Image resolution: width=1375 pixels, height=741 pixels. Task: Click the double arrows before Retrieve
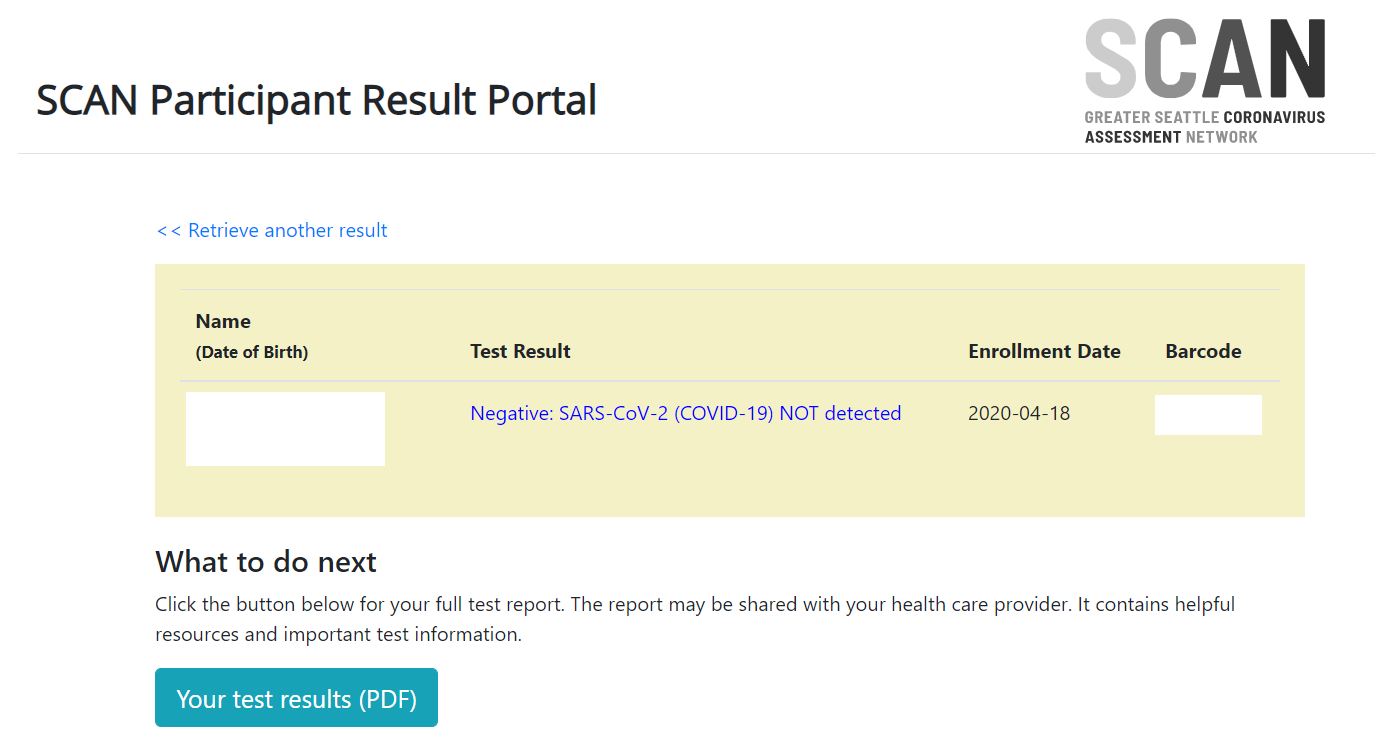click(x=168, y=231)
